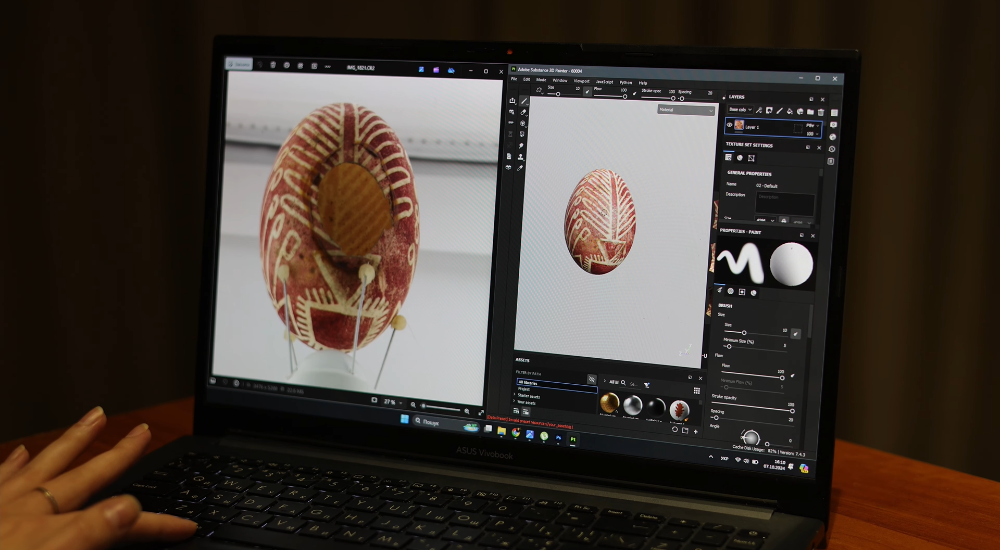1000x550 pixels.
Task: Add a fill layer in Layers panel
Action: coord(790,111)
